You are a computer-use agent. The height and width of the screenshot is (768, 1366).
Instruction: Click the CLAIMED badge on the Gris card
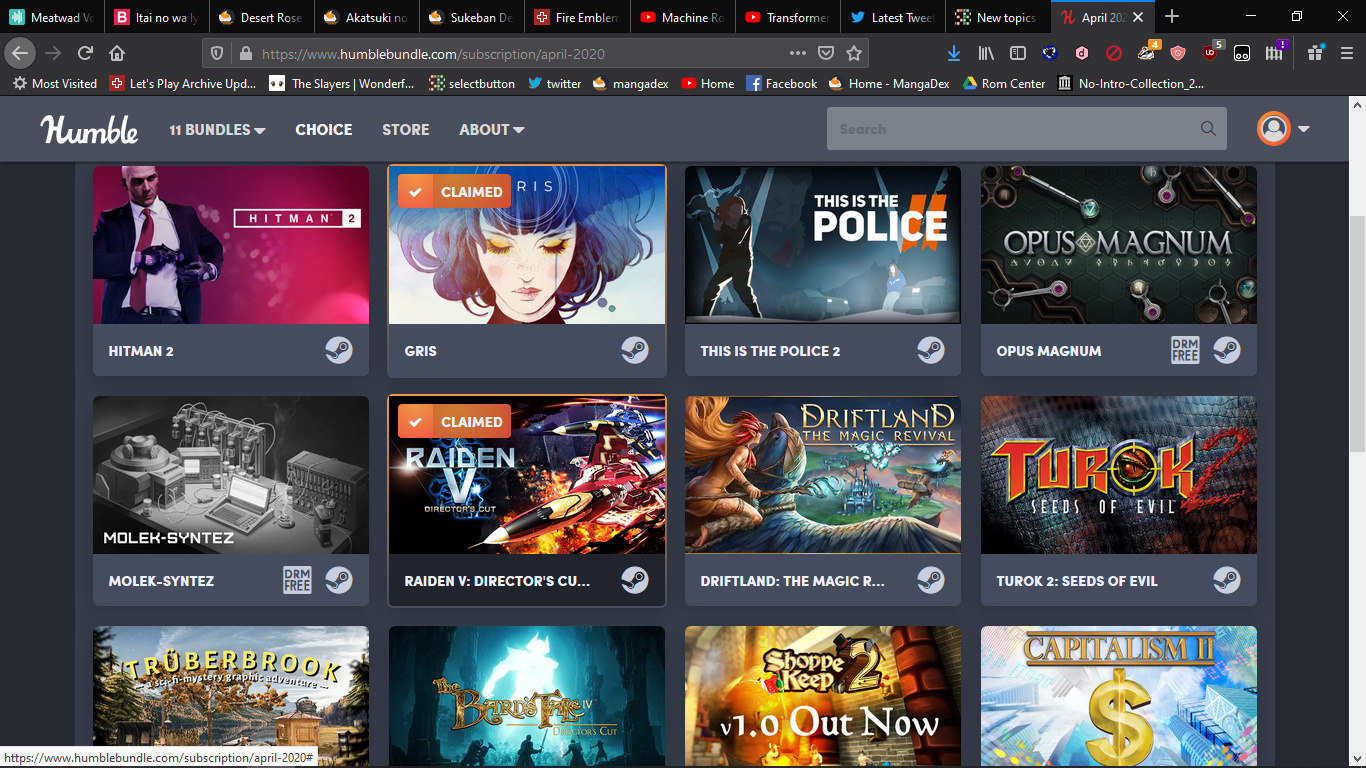[454, 192]
